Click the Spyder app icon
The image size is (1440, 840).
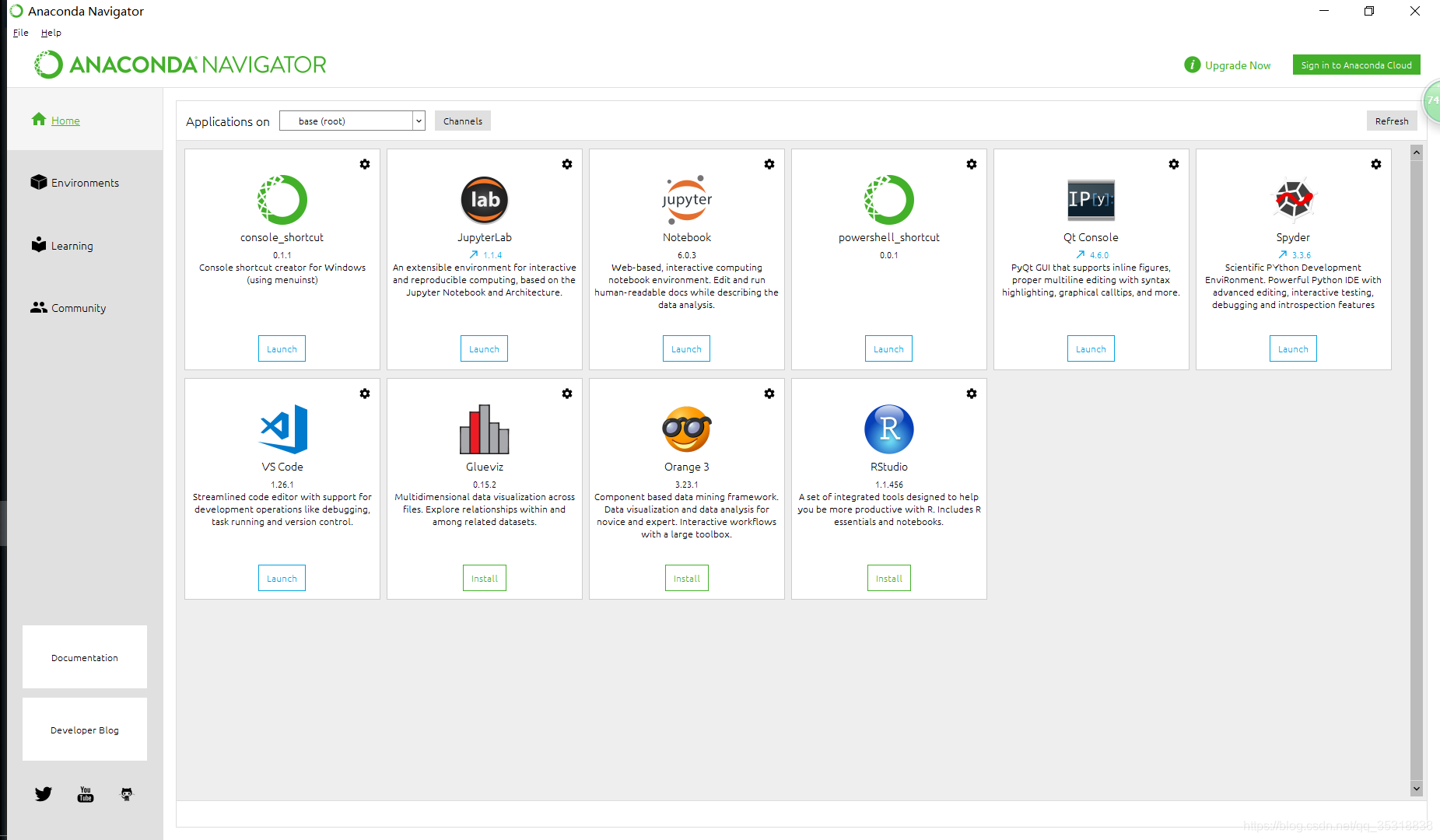click(1294, 200)
